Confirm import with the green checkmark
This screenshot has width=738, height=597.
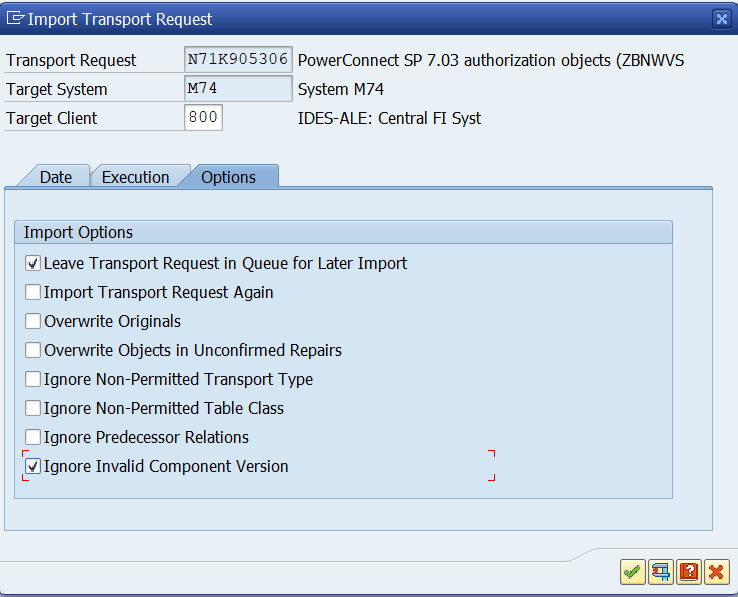(632, 572)
